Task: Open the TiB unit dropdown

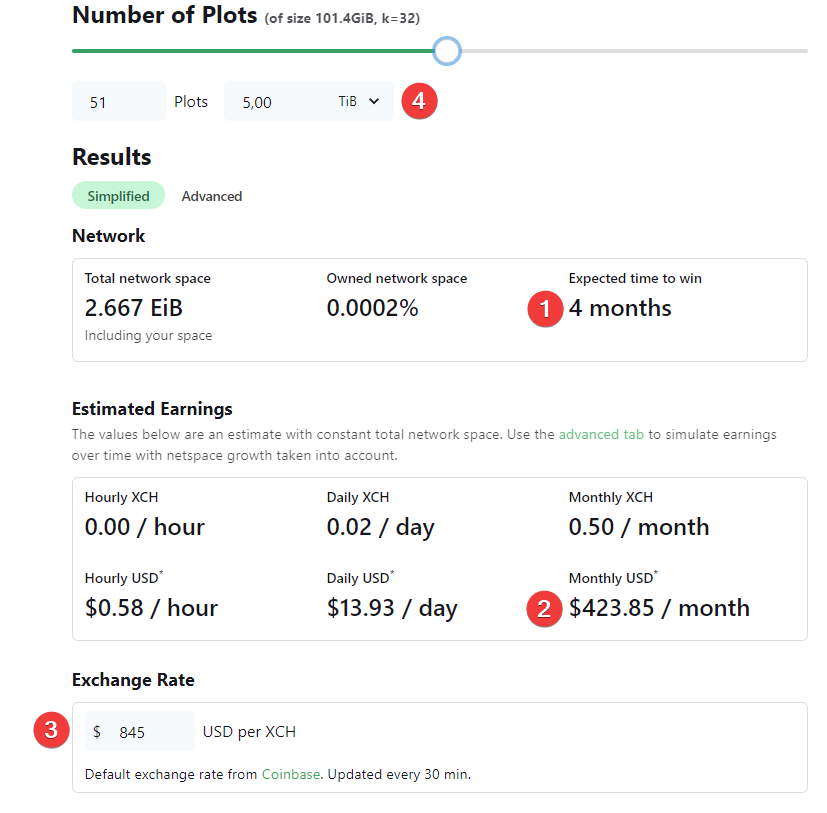Action: click(x=359, y=102)
